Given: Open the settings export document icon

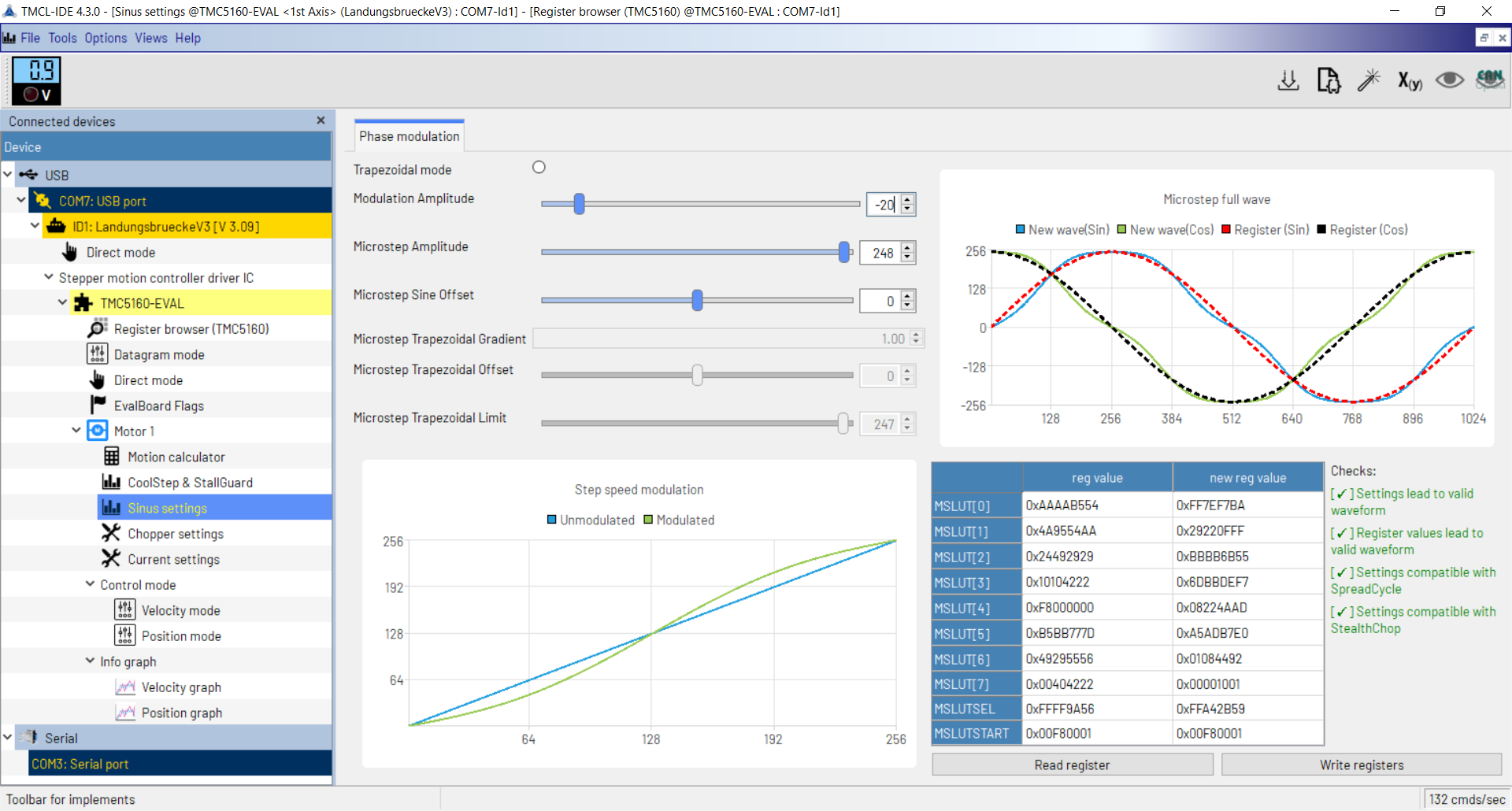Looking at the screenshot, I should tap(1329, 80).
